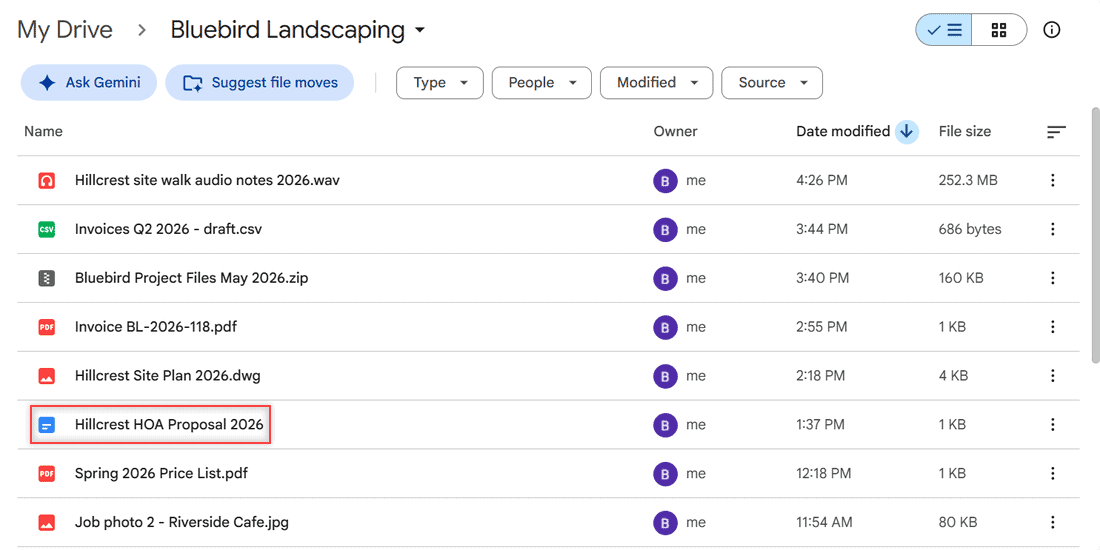The image size is (1100, 550).
Task: Open the audio icon of Hillcrest site walk .wav
Action: (46, 180)
